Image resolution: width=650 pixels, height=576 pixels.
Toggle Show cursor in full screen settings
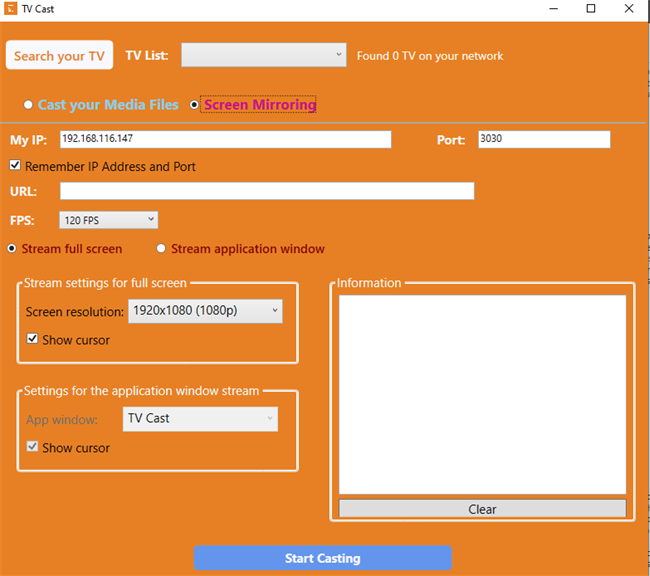(32, 339)
